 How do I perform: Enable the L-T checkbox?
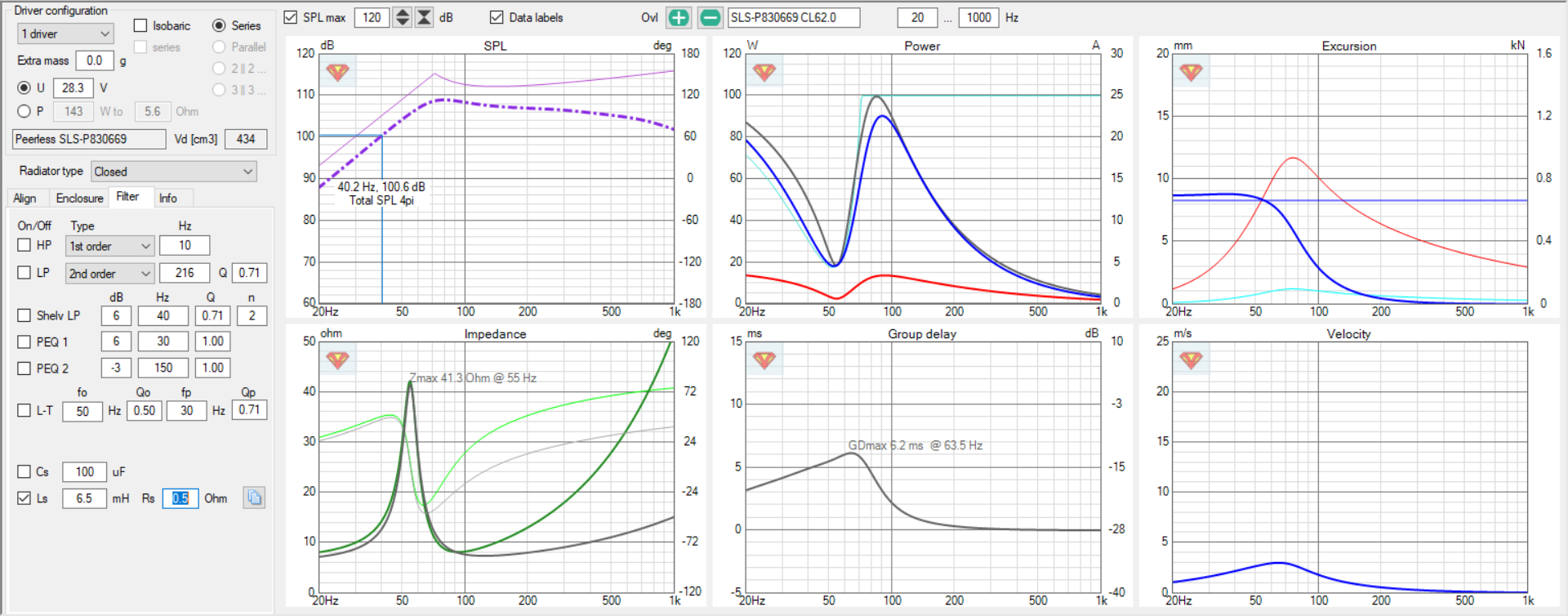click(24, 410)
